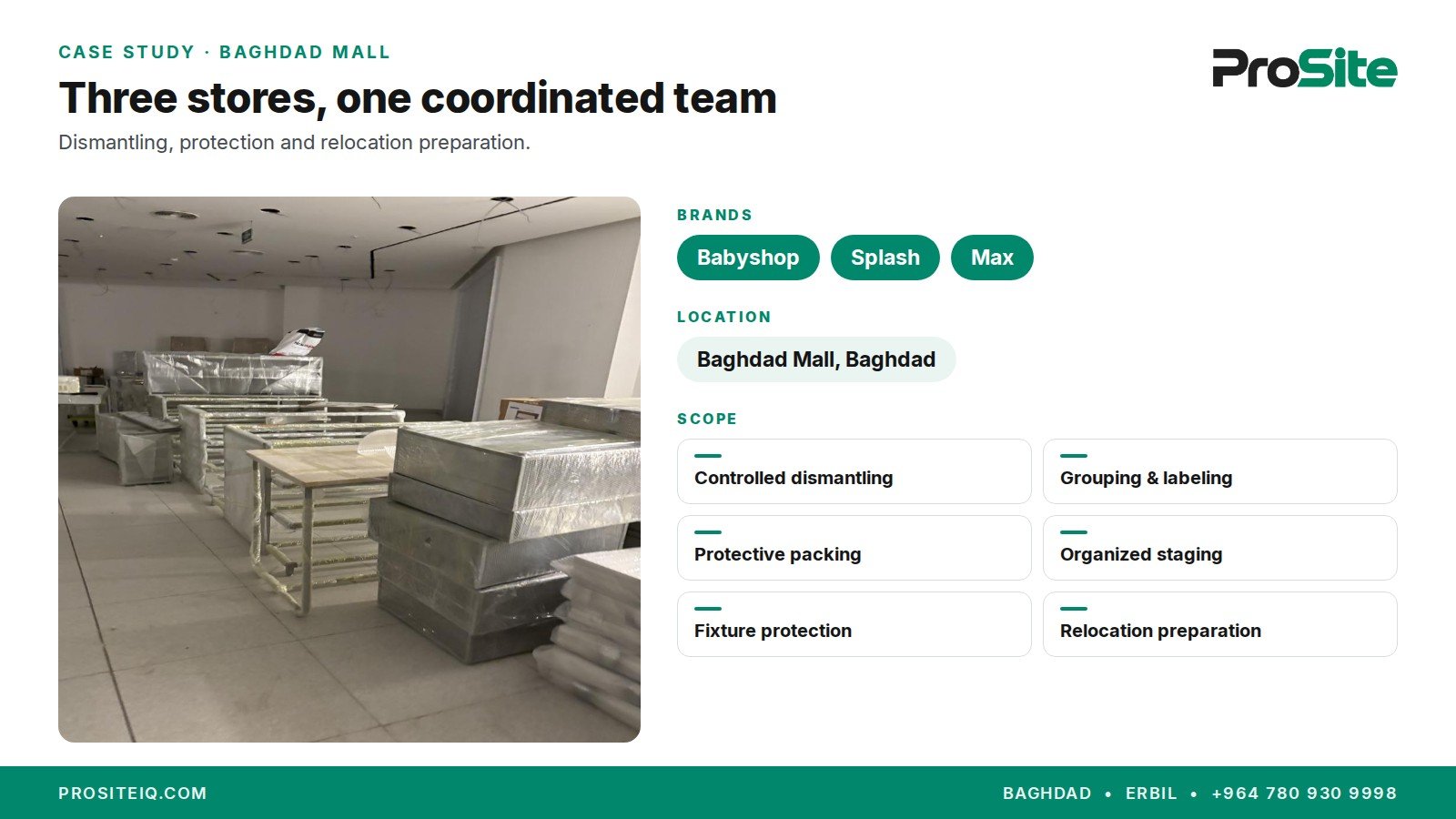Image resolution: width=1456 pixels, height=819 pixels.
Task: Click ERBIL in the footer
Action: [x=1151, y=794]
